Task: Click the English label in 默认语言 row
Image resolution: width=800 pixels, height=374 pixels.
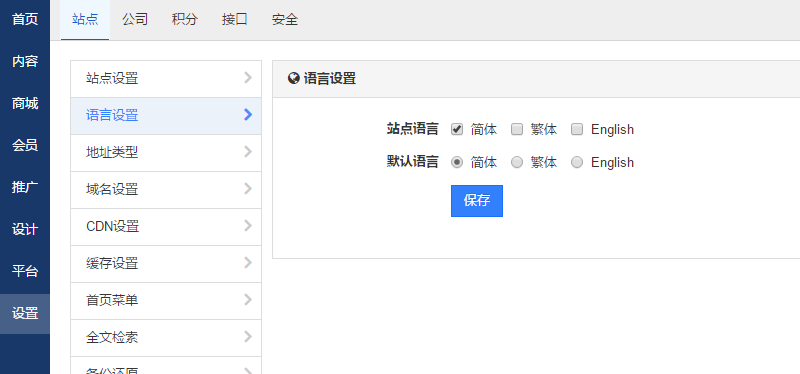Action: (x=612, y=162)
